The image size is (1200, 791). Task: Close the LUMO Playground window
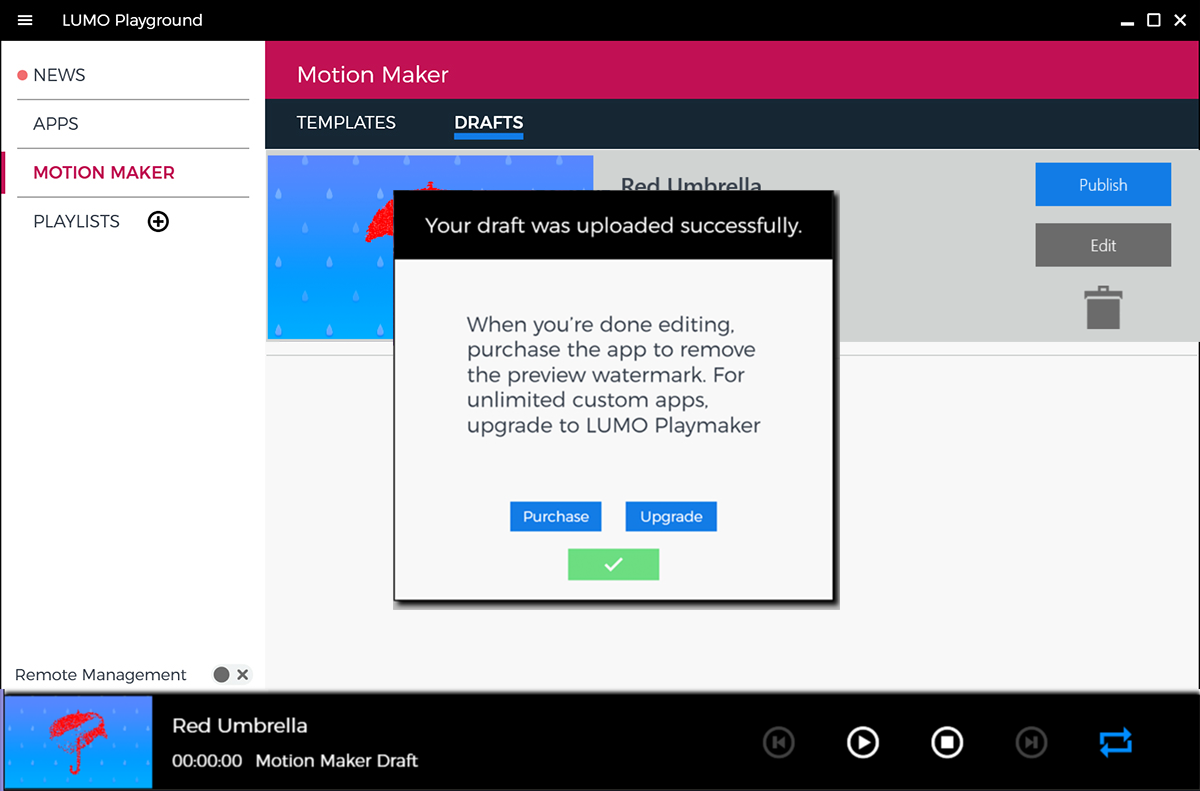[1180, 20]
